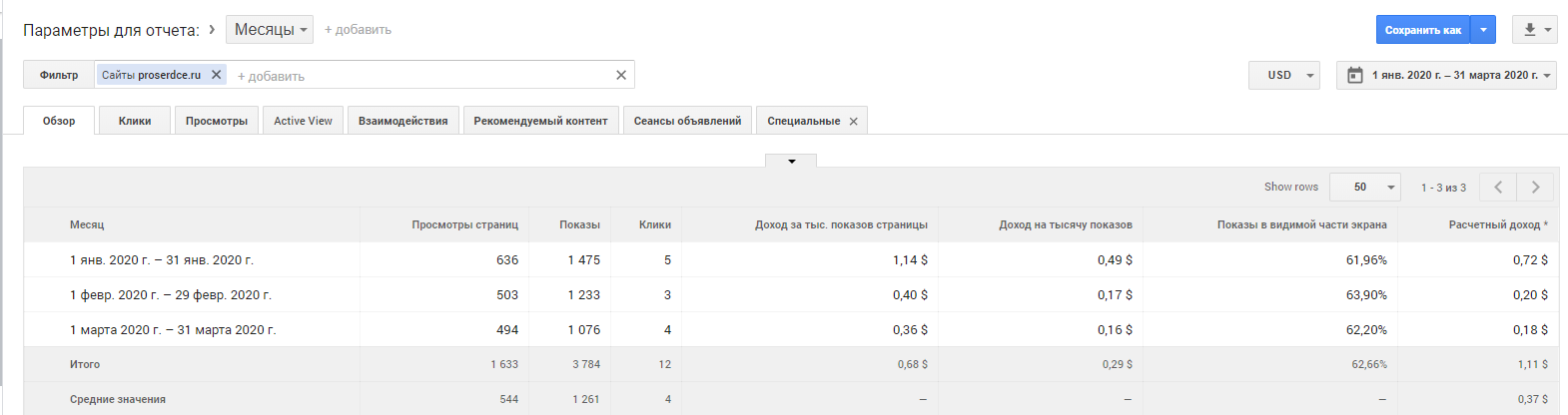Go to the next results page
Viewport: 1568px width, 415px height.
(1535, 187)
